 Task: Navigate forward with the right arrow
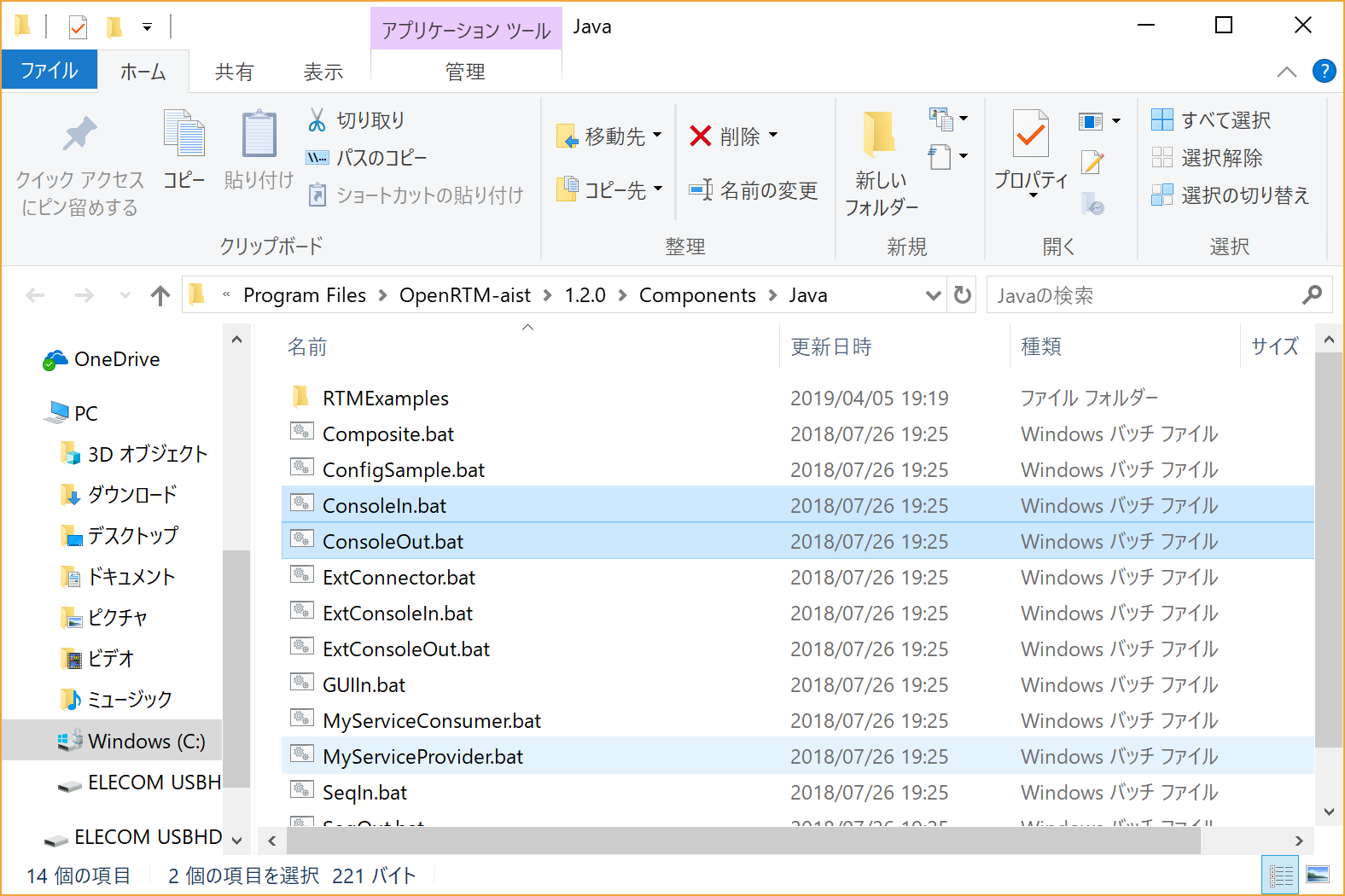point(84,295)
